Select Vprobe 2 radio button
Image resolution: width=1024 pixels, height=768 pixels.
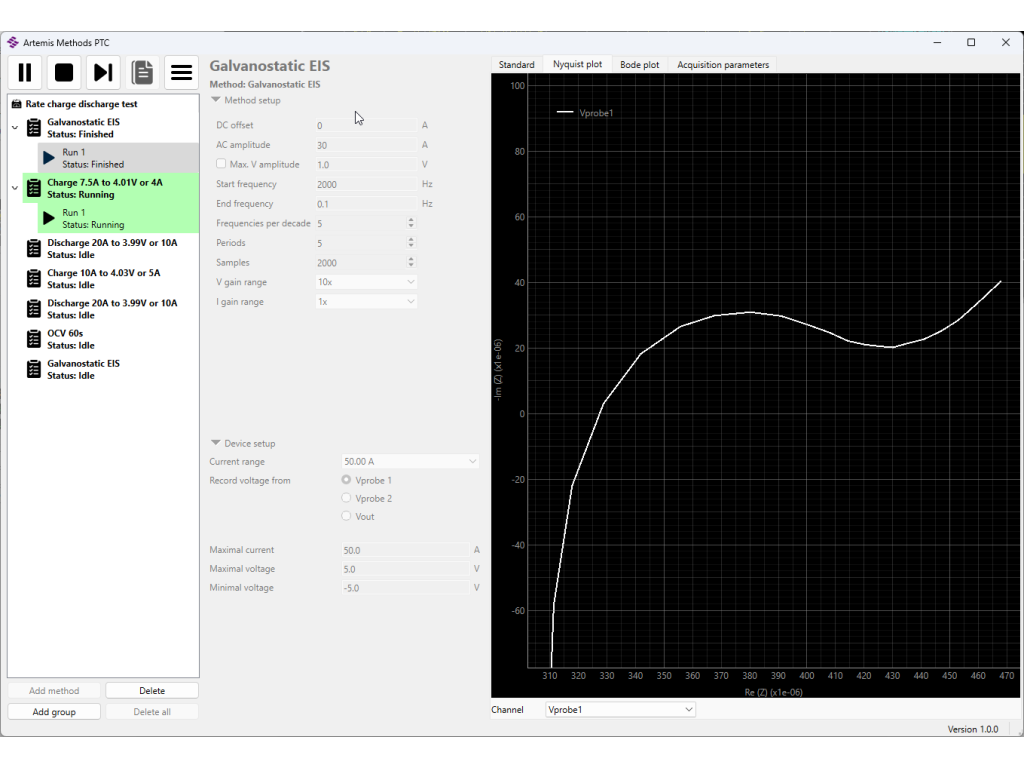347,498
